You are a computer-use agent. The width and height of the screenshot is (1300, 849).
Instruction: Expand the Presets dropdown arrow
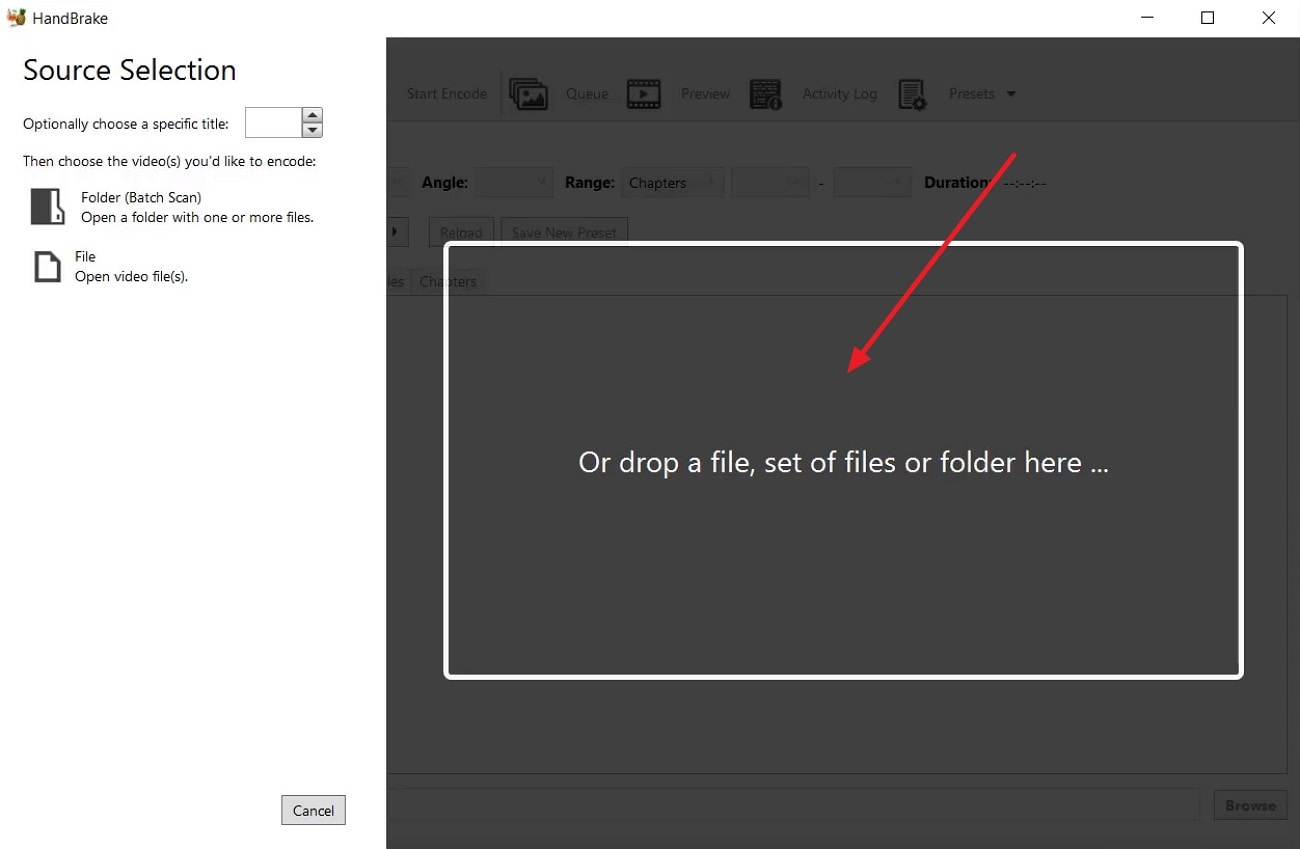click(1011, 93)
